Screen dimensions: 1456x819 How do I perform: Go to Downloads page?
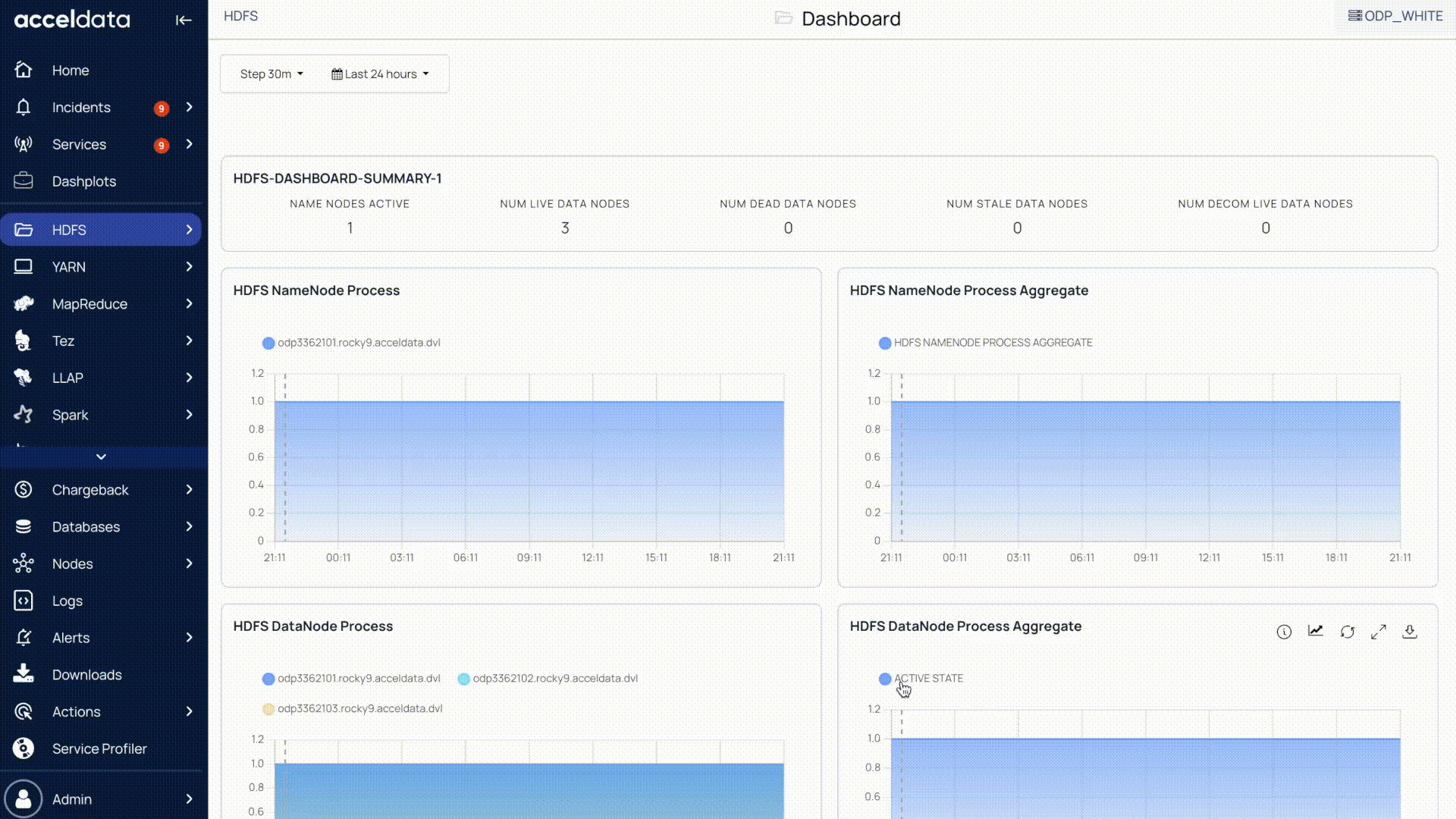86,675
